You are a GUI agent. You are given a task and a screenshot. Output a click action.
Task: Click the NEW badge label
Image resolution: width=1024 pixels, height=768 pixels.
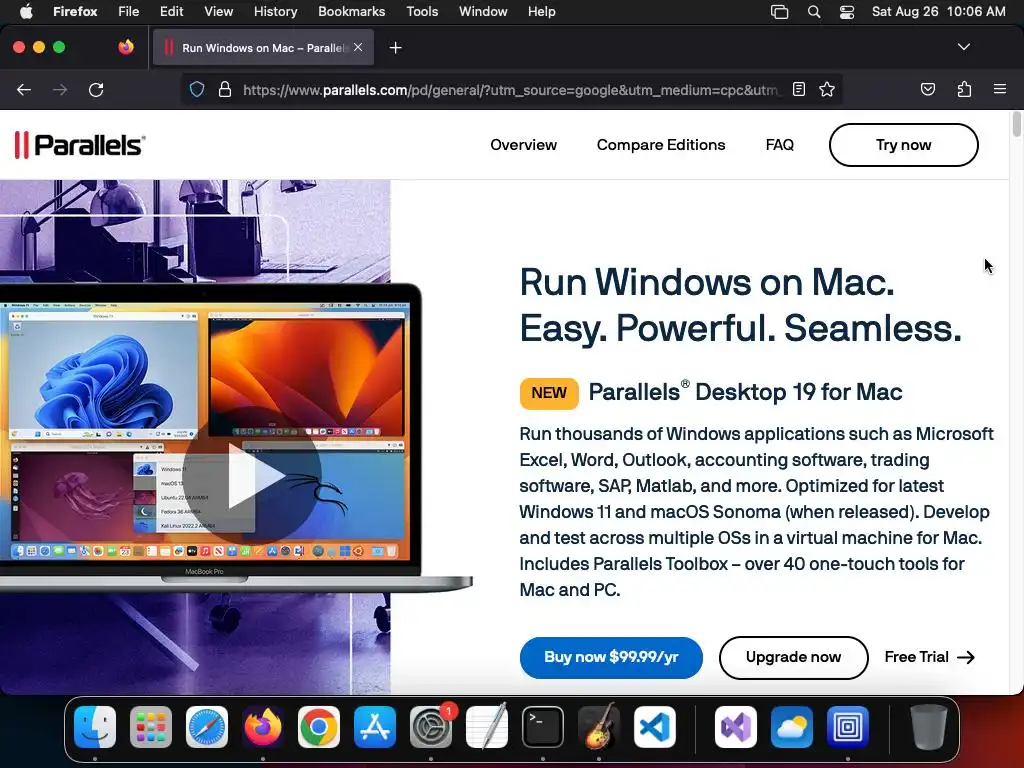(549, 393)
